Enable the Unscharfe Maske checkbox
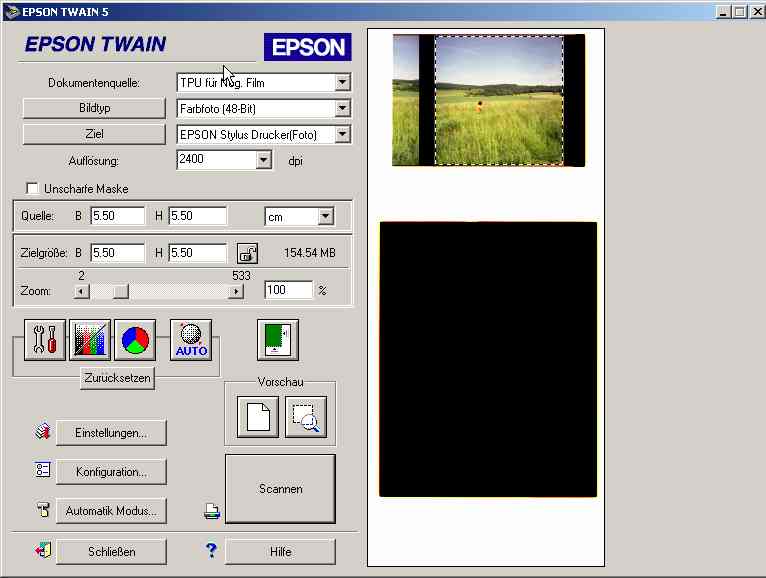 [32, 189]
